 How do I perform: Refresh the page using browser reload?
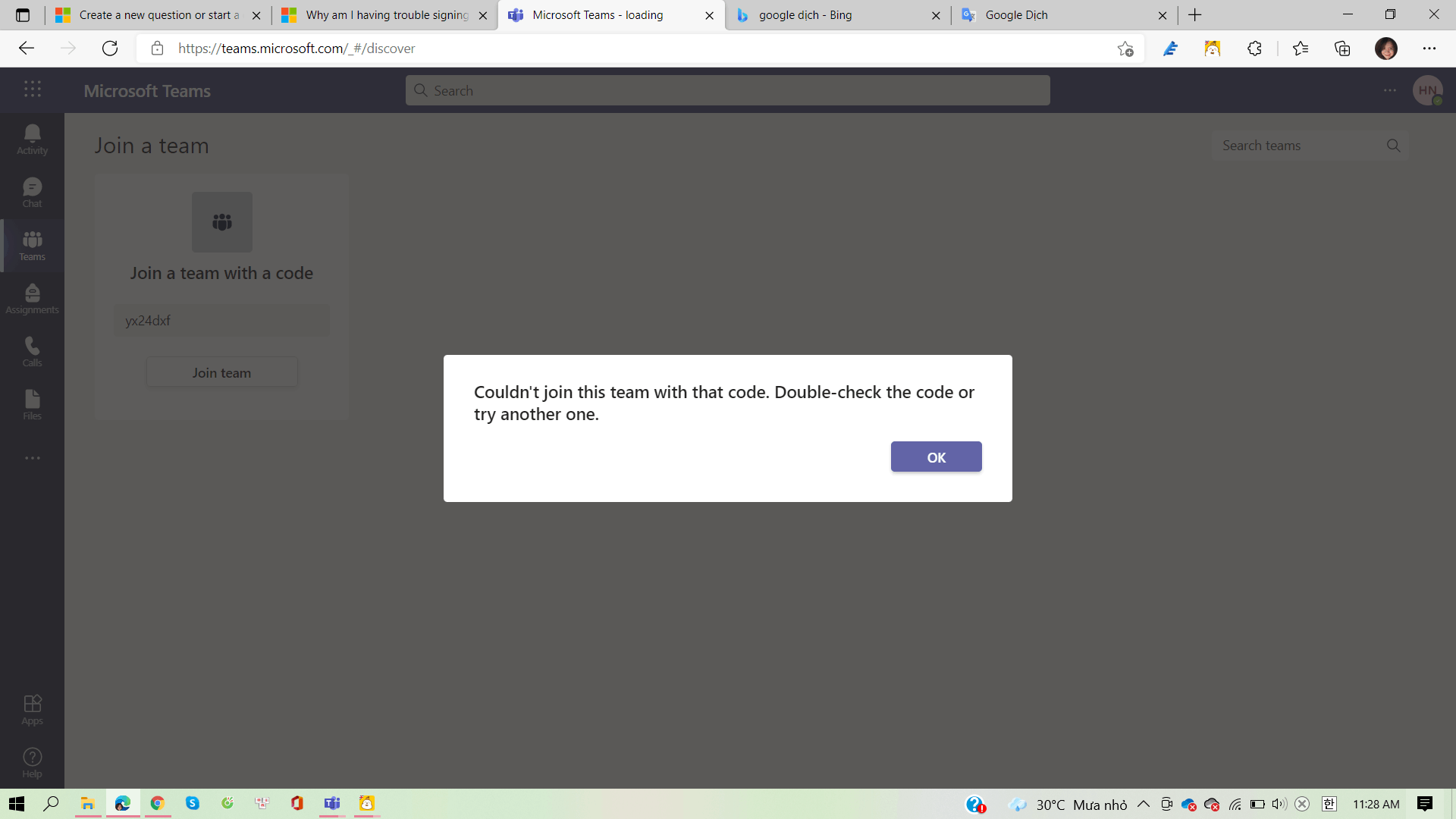tap(110, 49)
